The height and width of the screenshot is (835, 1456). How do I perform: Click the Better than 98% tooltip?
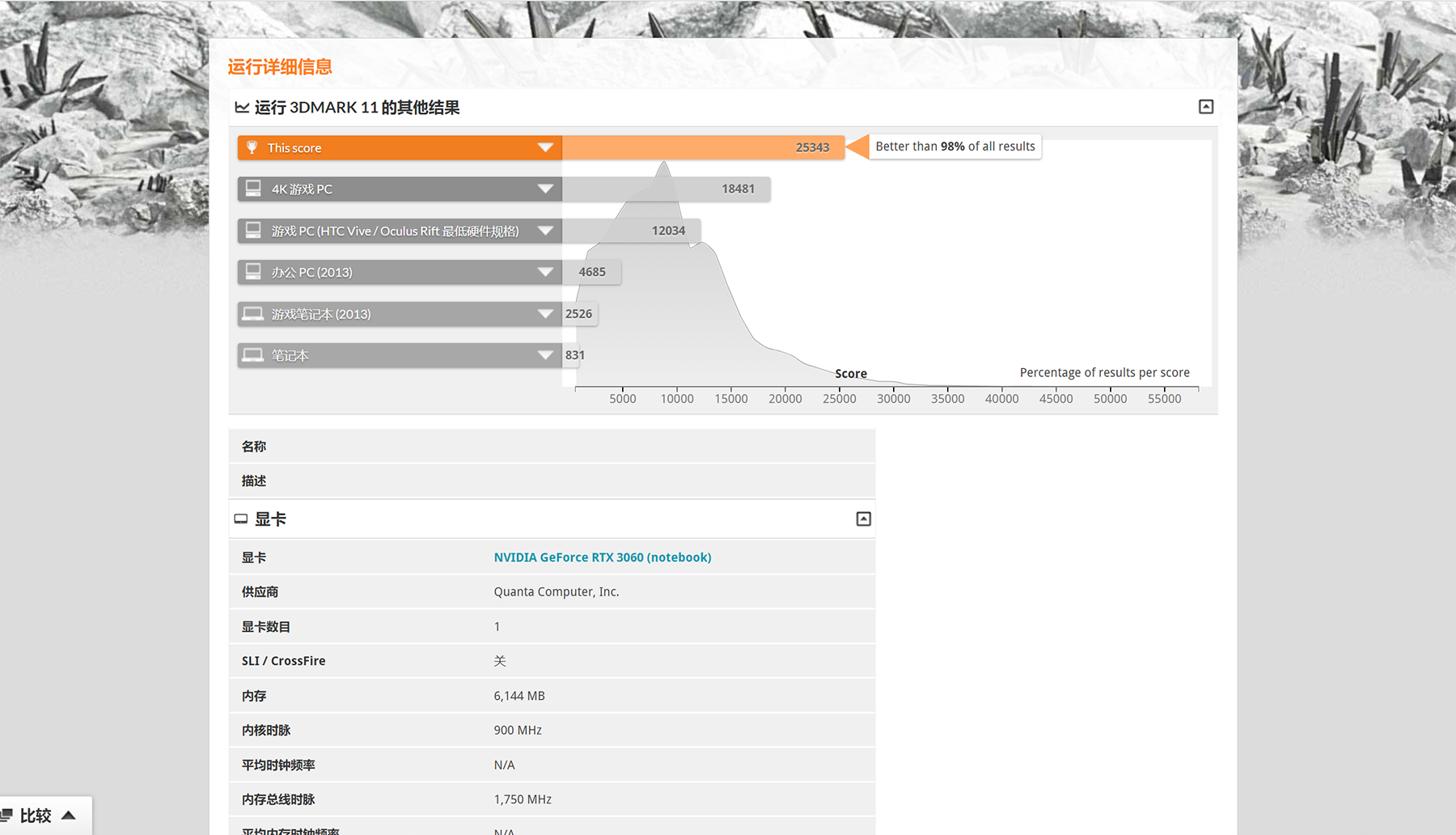click(954, 146)
